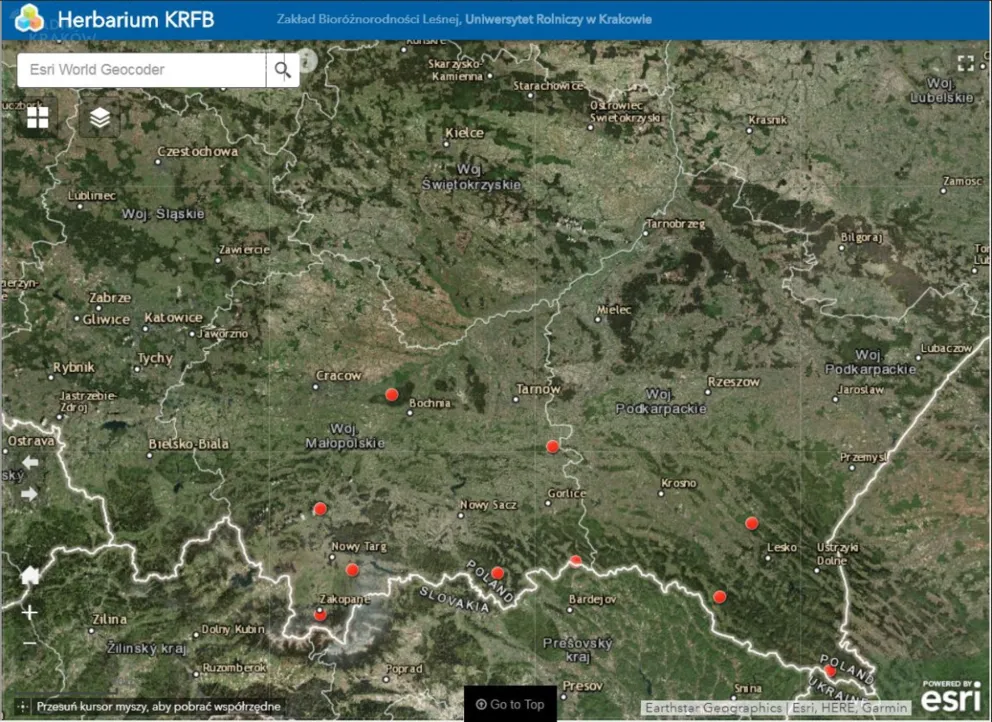992x722 pixels.
Task: Open the basemap gallery grid icon
Action: coord(37,117)
